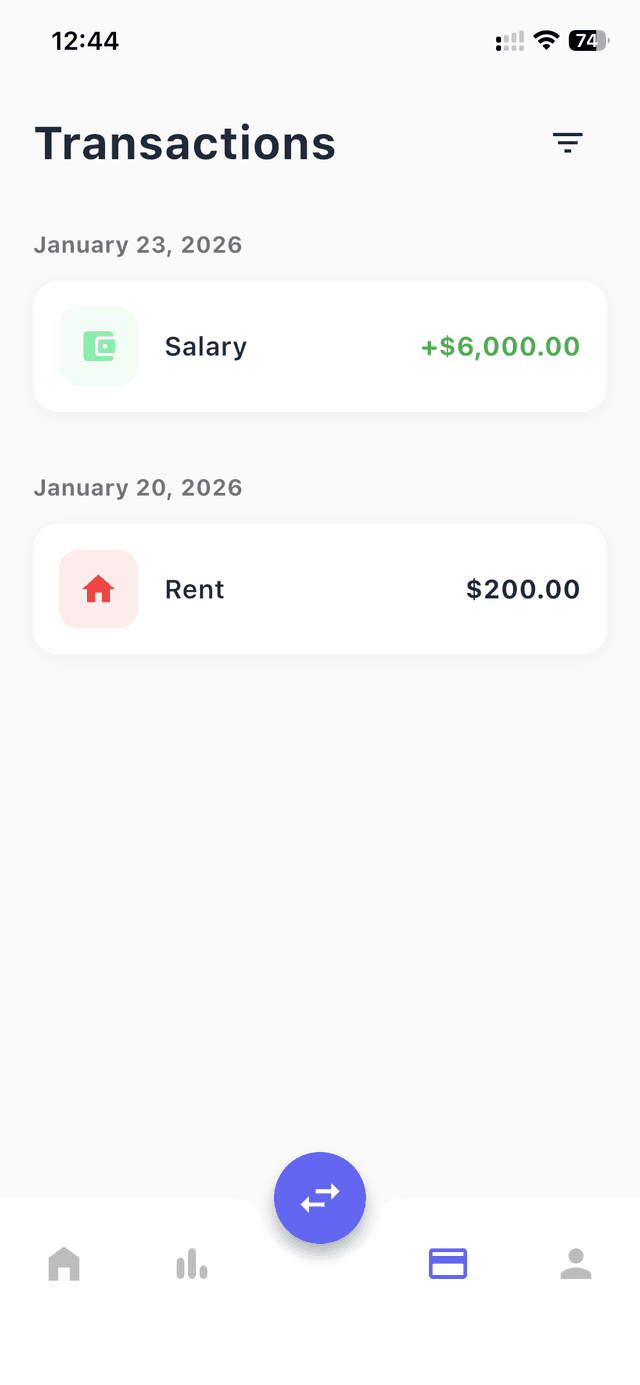Select the Salary transaction card
This screenshot has height=1385, width=640.
point(320,346)
